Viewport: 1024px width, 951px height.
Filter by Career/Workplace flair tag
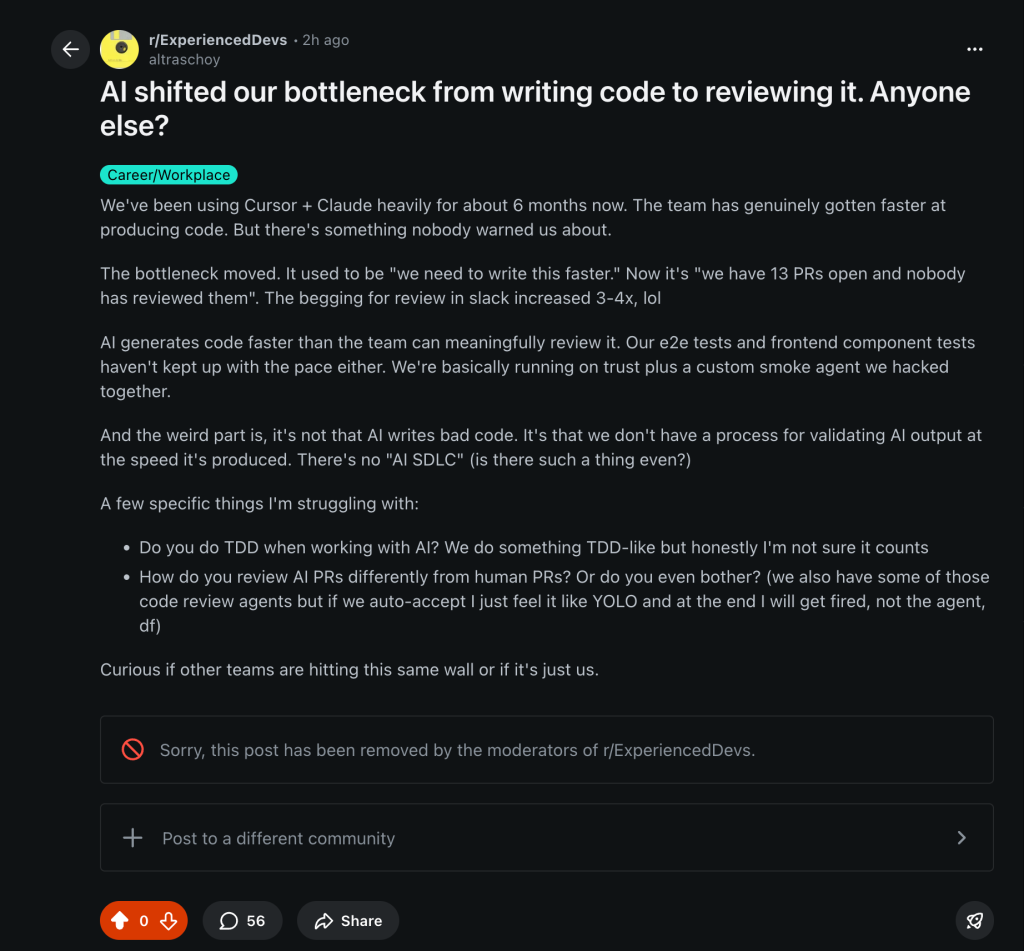coord(169,175)
